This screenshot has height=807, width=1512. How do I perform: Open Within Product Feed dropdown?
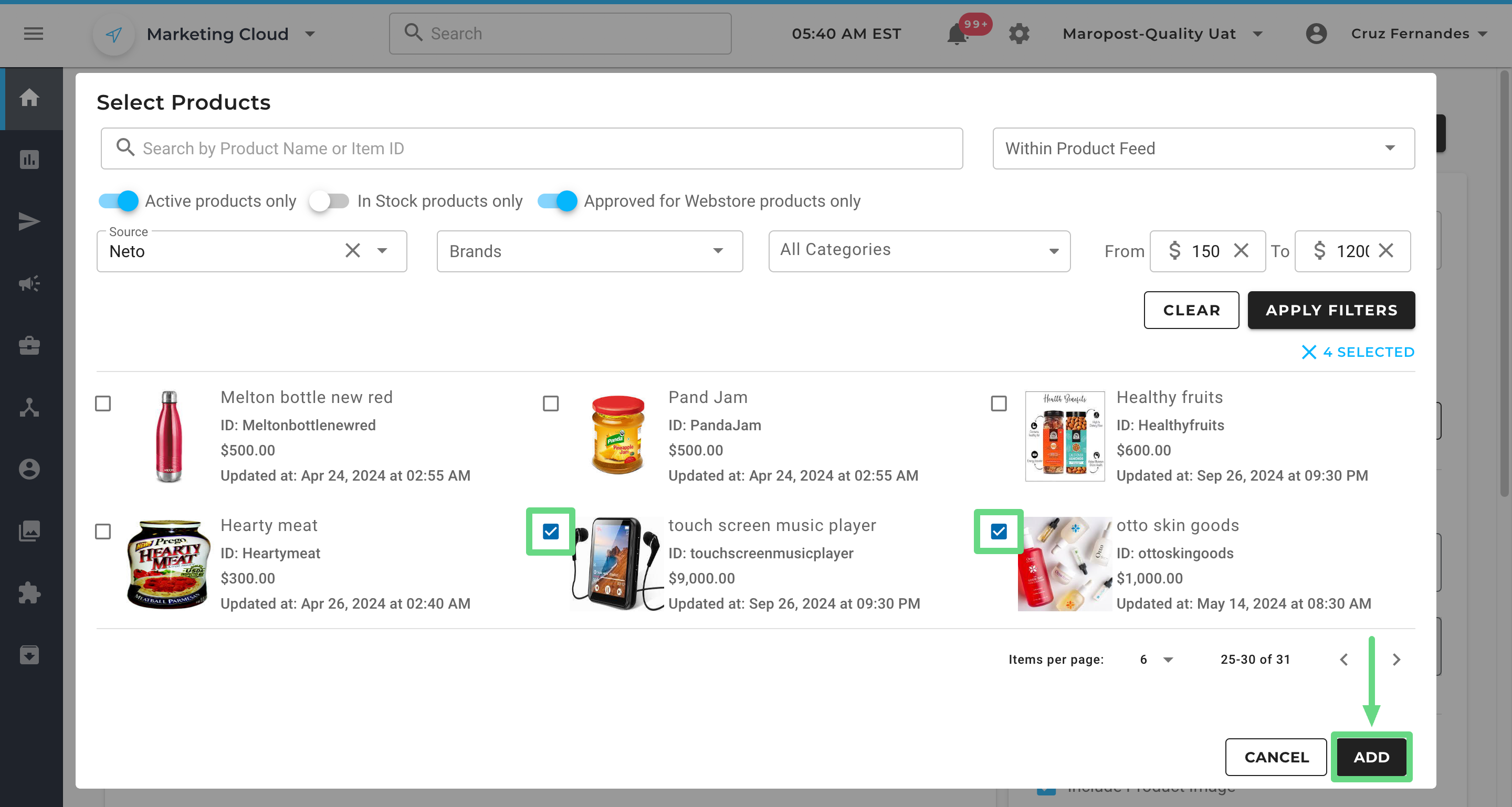(x=1203, y=148)
